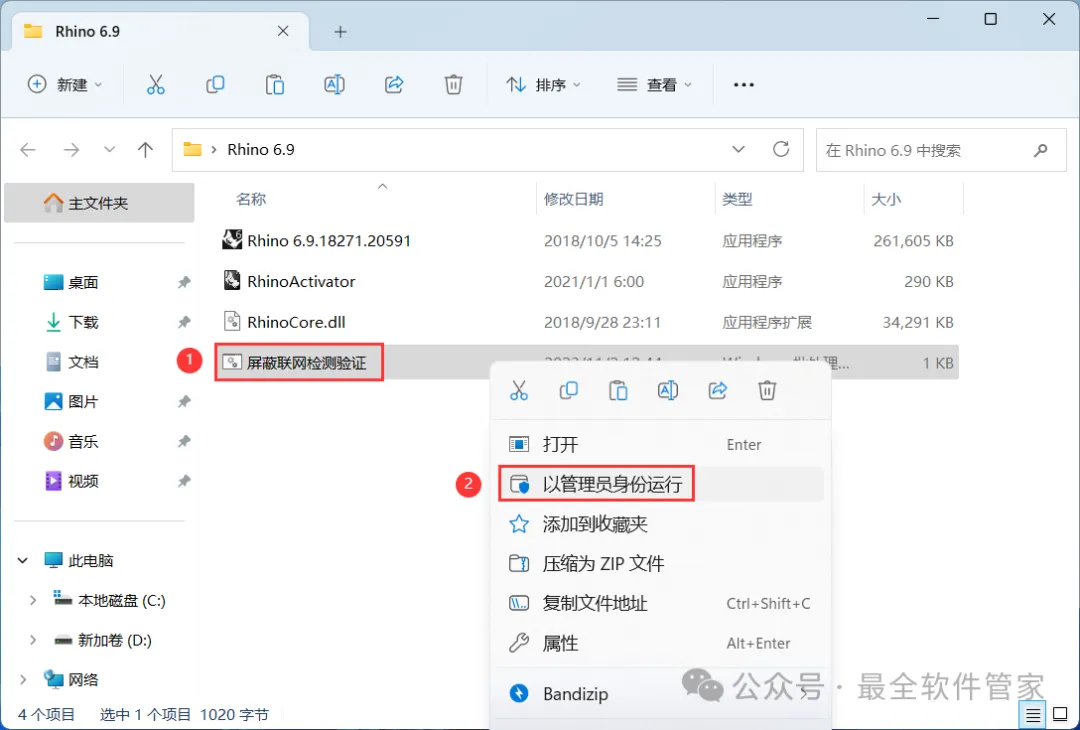
Task: Select the RhinoCore.dll file
Action: (296, 322)
